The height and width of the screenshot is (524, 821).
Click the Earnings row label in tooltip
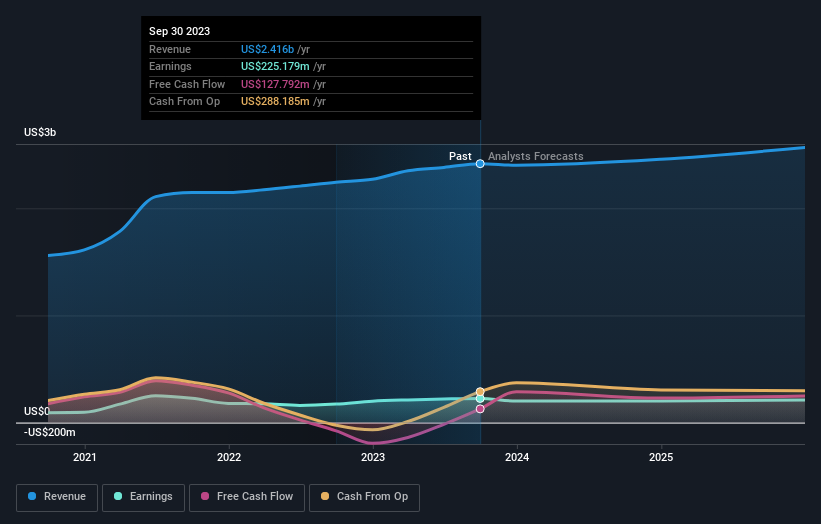coord(170,66)
